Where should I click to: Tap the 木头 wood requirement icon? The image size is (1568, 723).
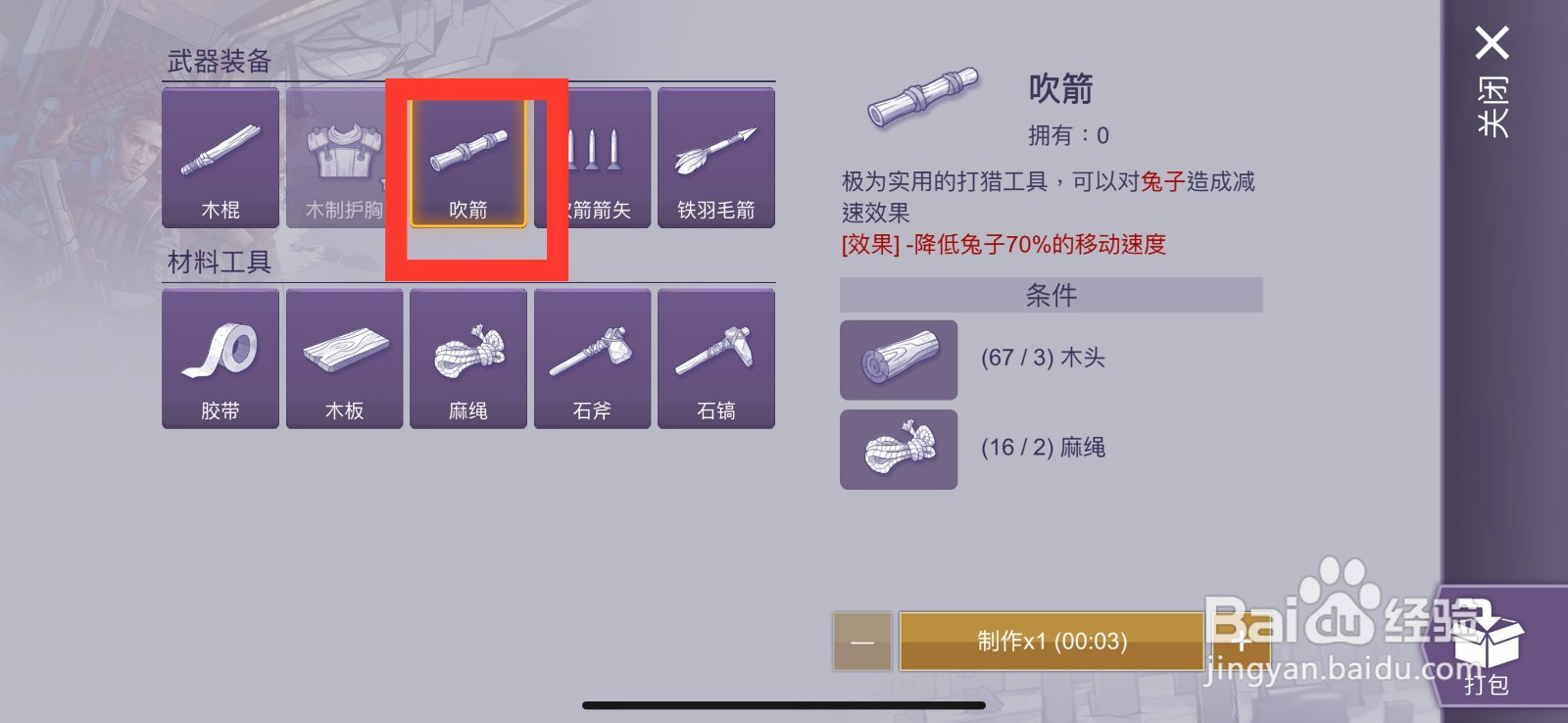tap(899, 360)
